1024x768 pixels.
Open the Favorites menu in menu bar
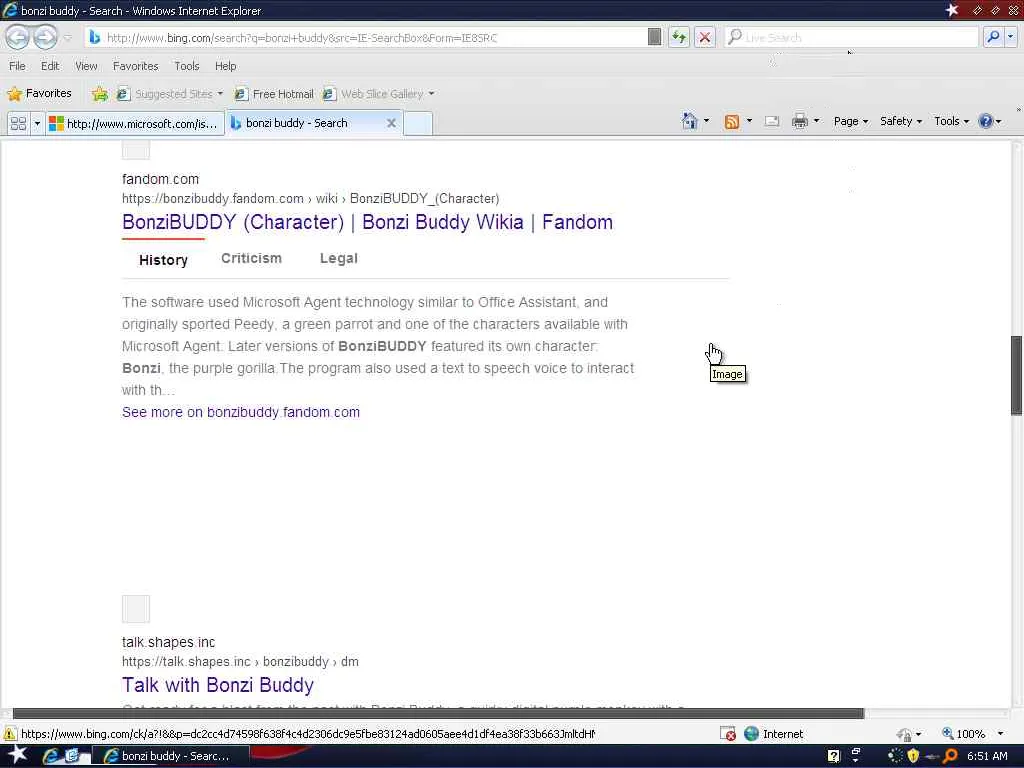point(135,66)
